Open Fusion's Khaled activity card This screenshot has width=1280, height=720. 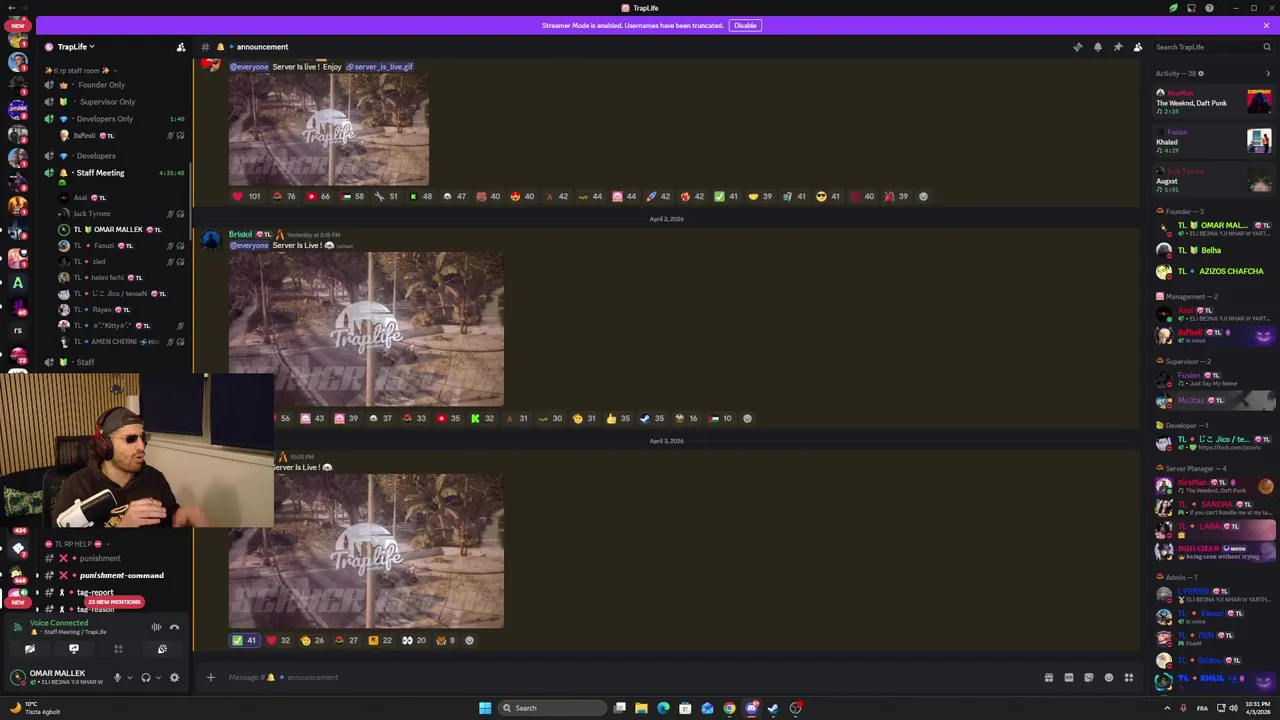pos(1214,141)
